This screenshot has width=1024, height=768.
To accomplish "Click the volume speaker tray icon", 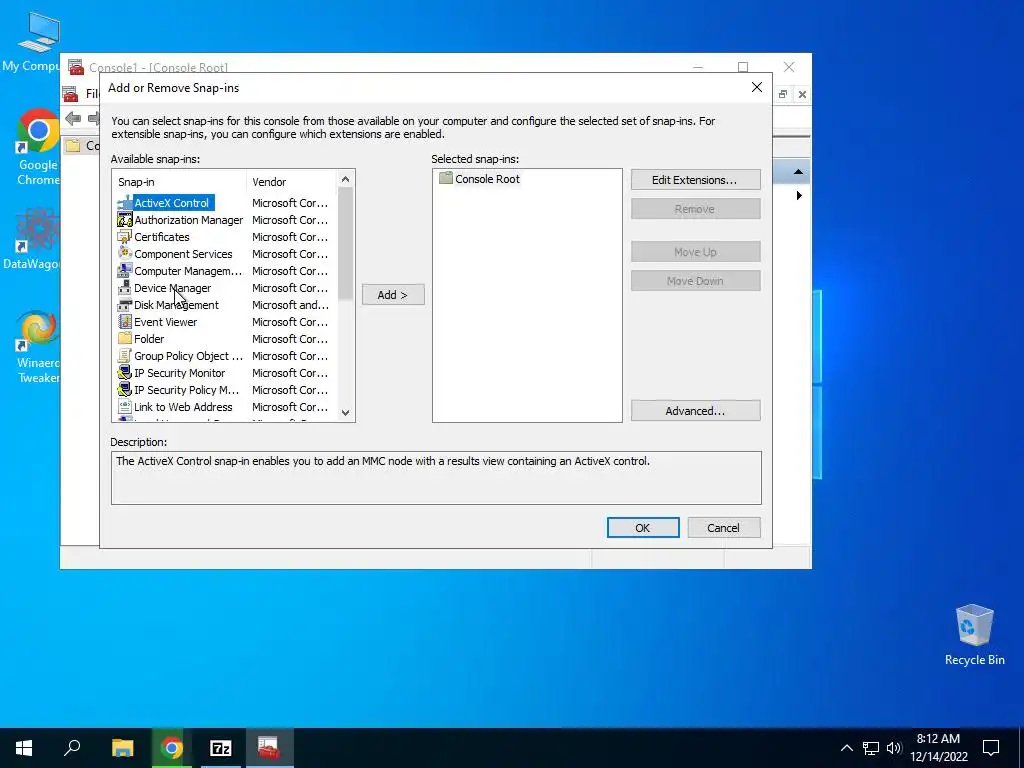I will click(x=894, y=748).
